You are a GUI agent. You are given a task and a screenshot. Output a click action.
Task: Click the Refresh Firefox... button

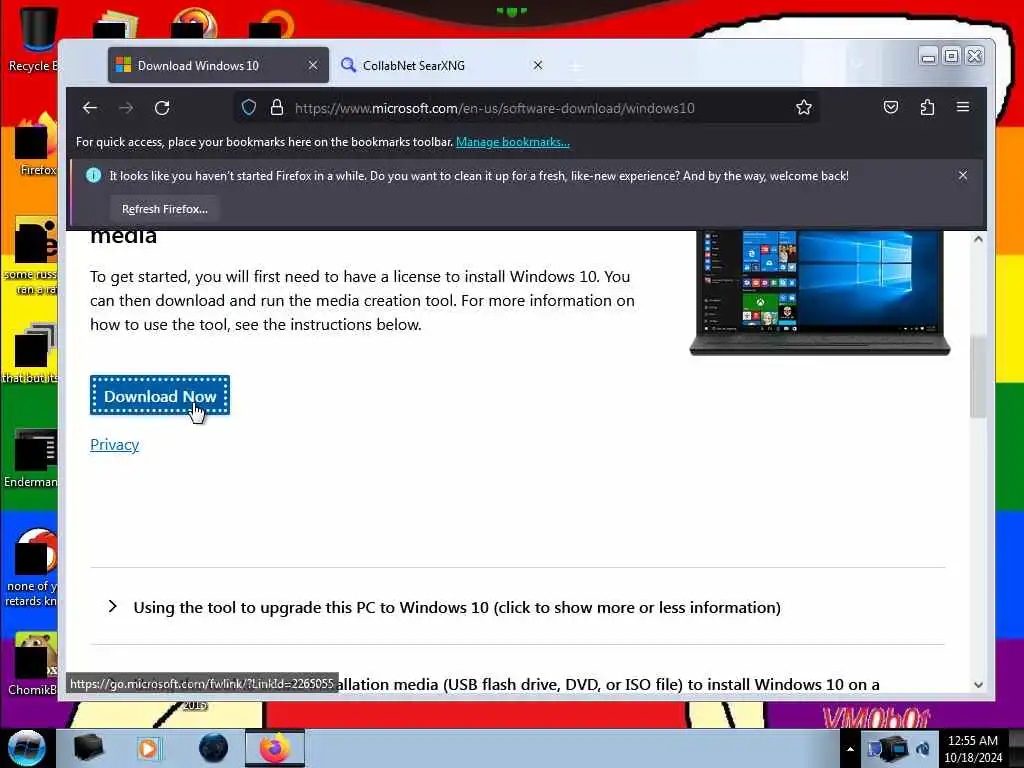[x=165, y=209]
